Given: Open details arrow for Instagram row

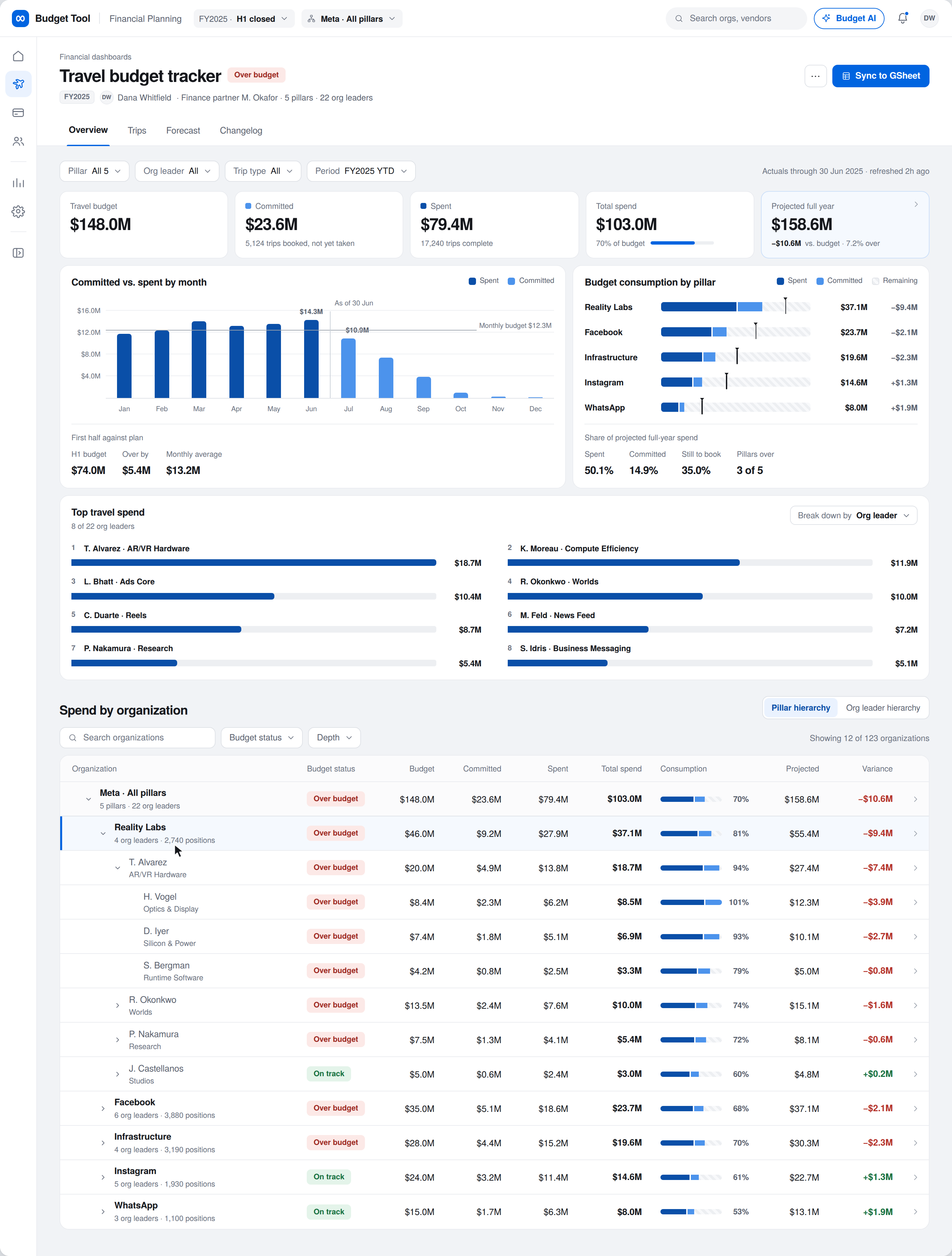Looking at the screenshot, I should point(915,1177).
